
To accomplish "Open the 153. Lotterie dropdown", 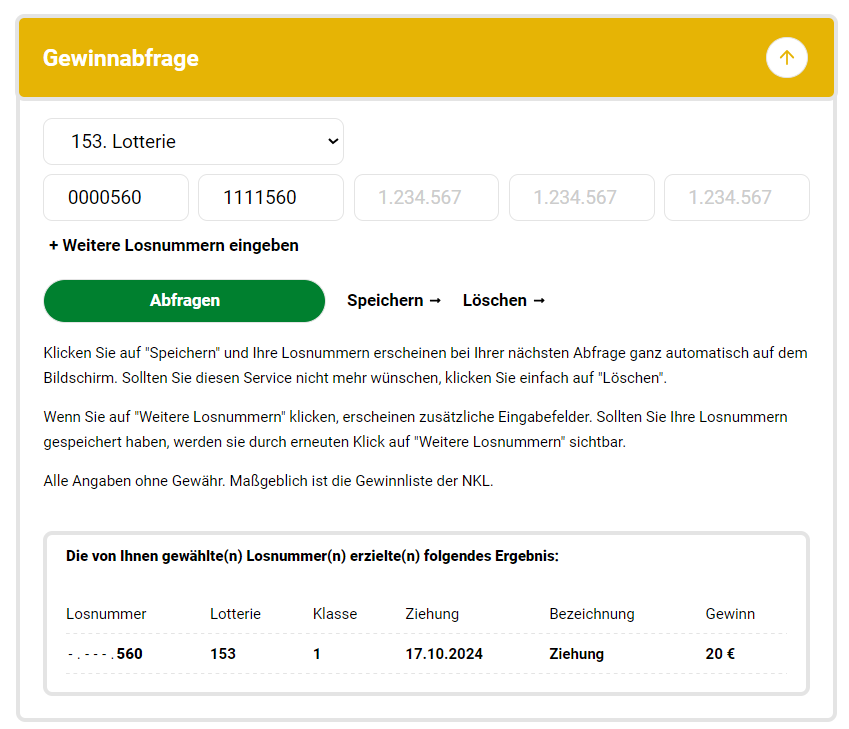I will point(193,142).
